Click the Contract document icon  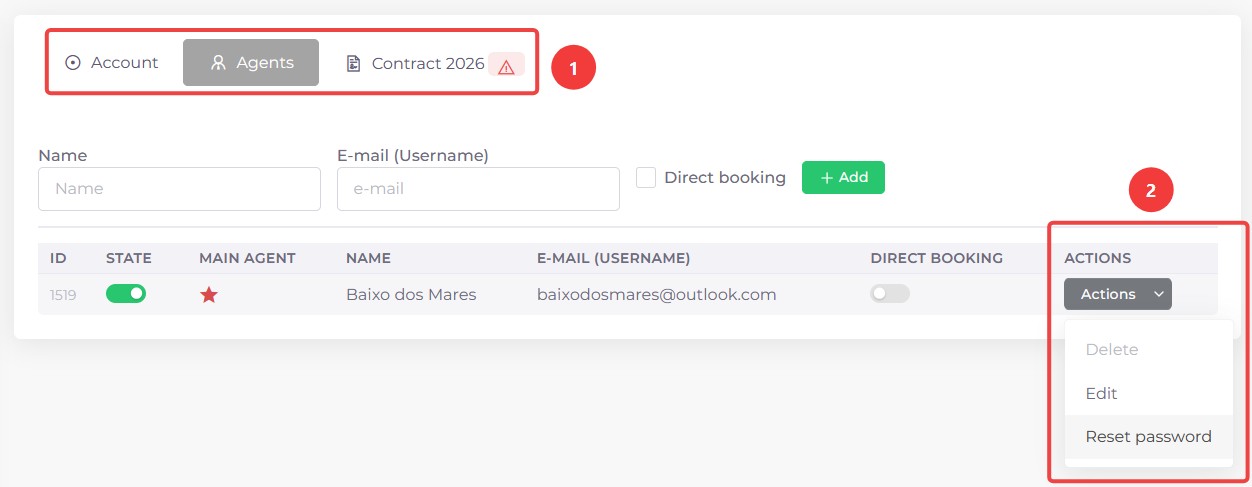(353, 64)
